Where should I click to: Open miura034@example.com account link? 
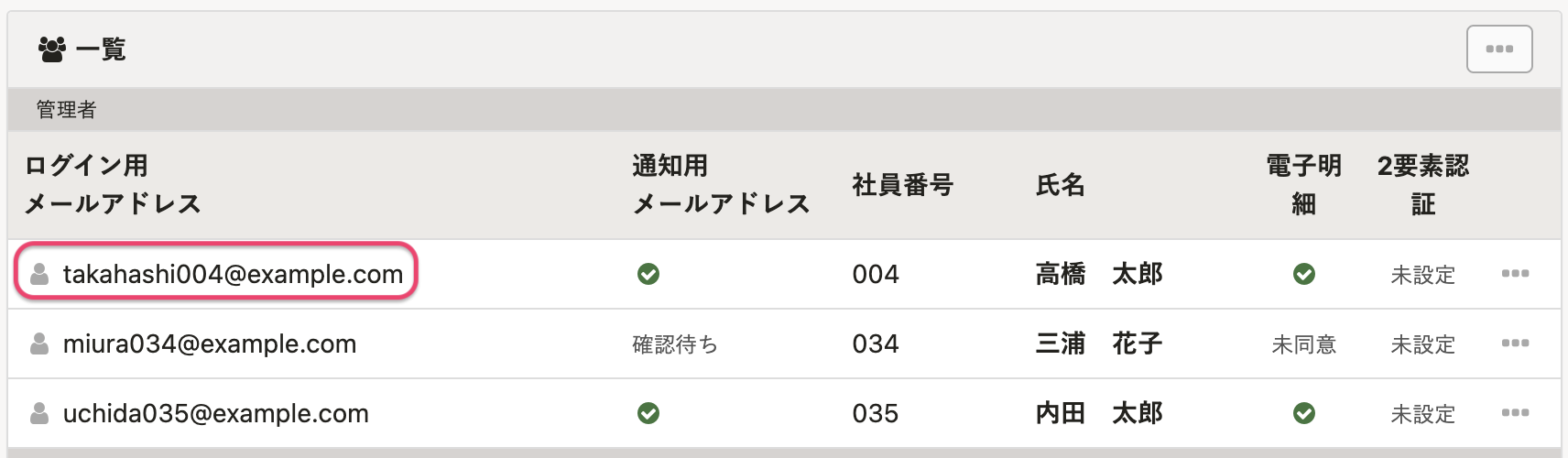[x=210, y=343]
